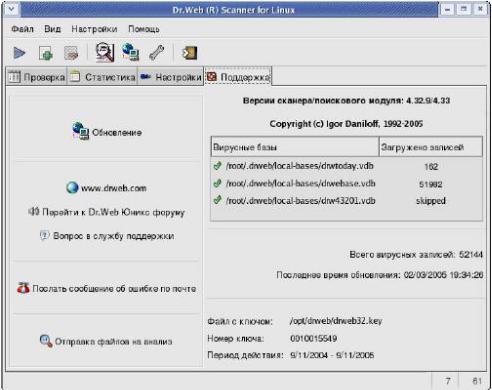
Task: Open the Файл menu
Action: (x=22, y=29)
